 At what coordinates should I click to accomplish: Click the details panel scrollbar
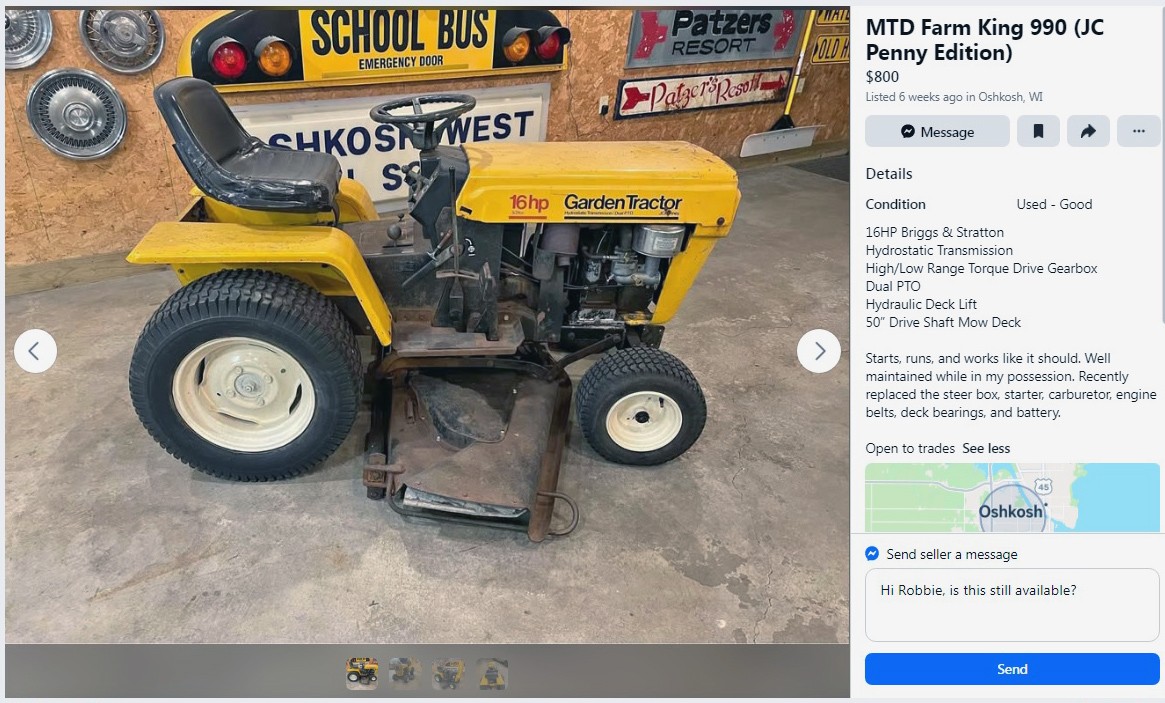1162,167
